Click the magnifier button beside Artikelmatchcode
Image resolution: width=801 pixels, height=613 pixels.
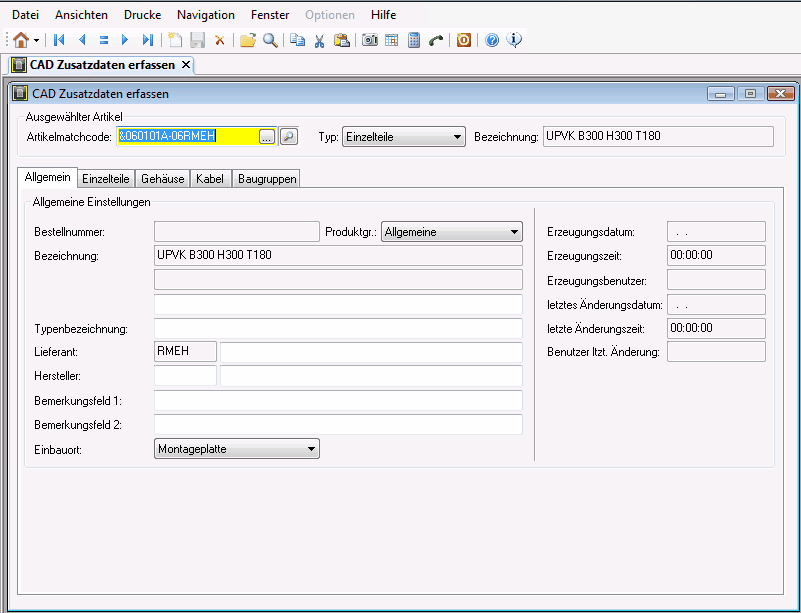289,136
